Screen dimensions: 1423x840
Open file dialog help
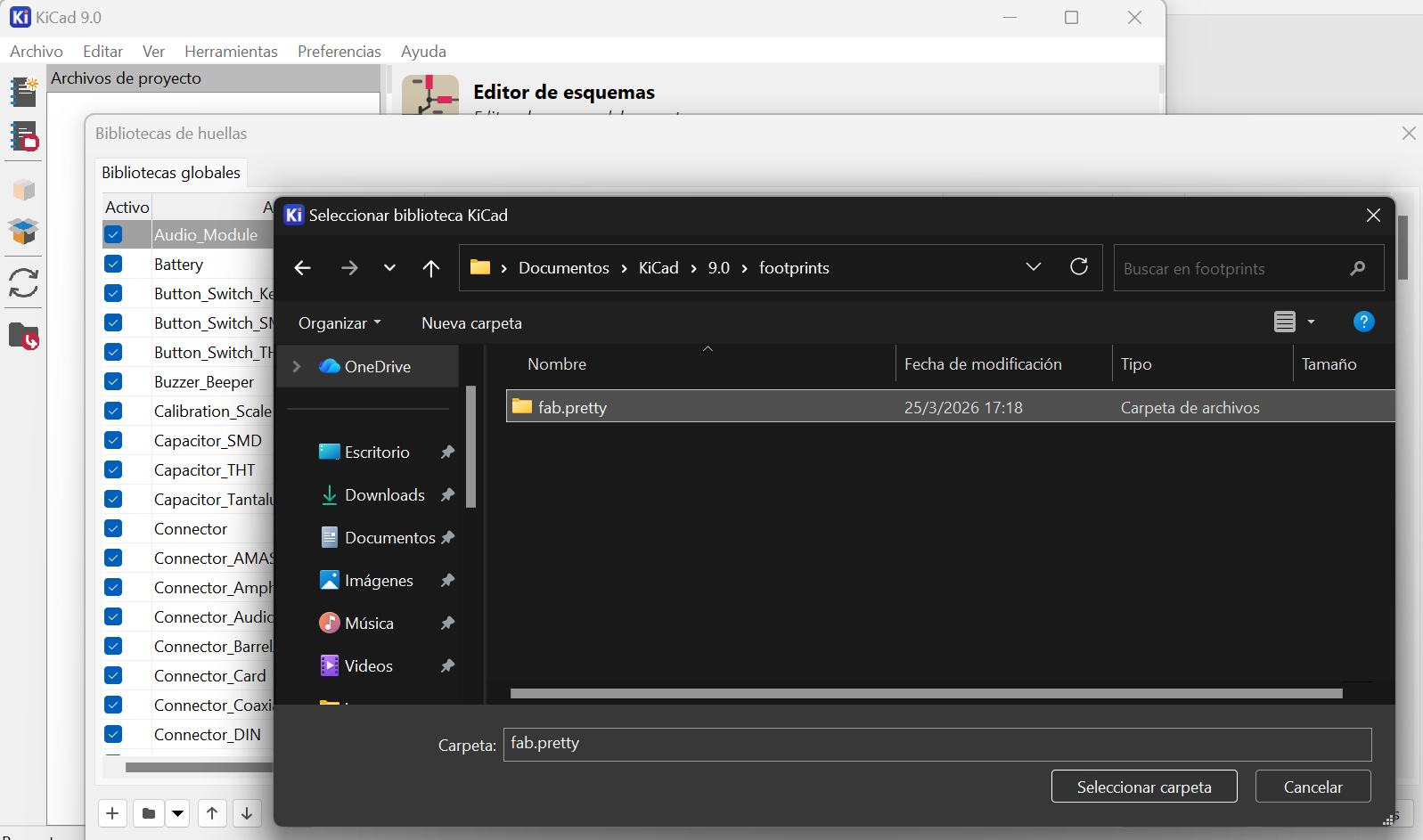[x=1363, y=322]
